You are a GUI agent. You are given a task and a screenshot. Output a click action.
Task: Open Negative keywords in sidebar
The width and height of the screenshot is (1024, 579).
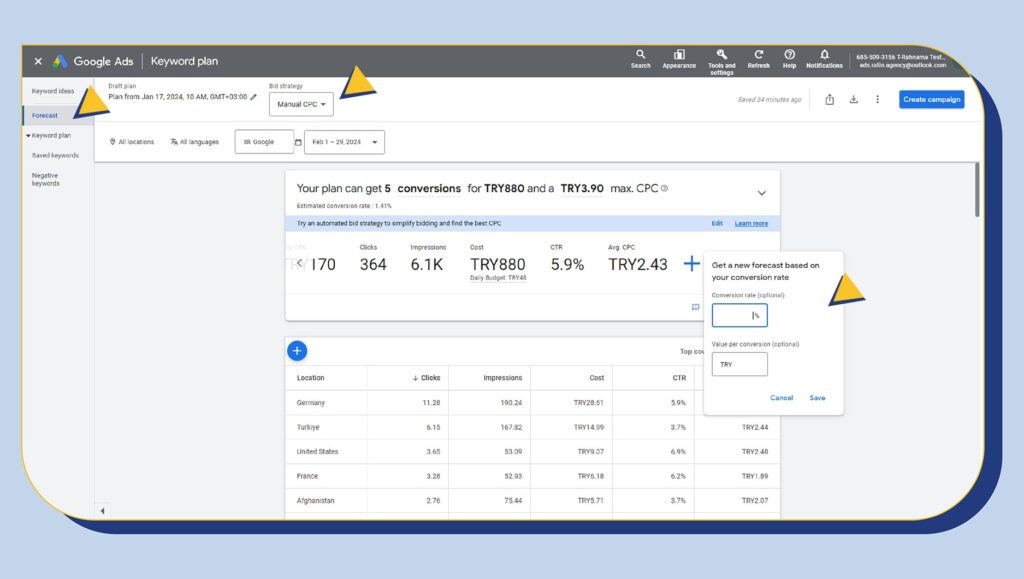click(x=46, y=180)
